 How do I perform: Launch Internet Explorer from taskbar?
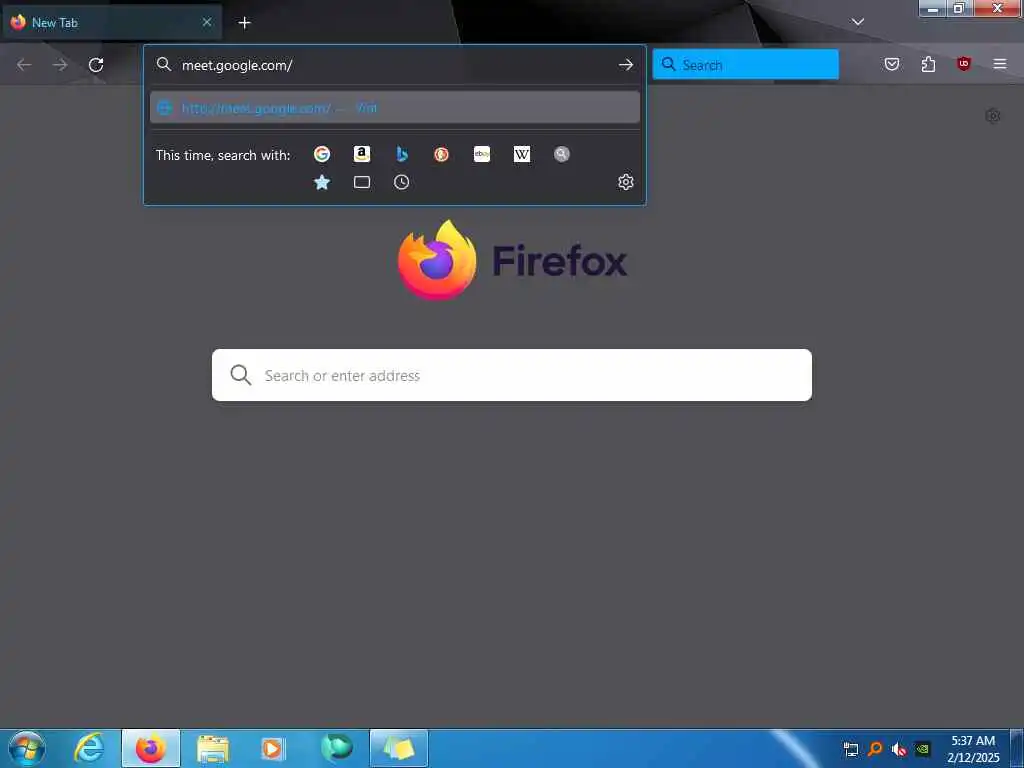89,748
